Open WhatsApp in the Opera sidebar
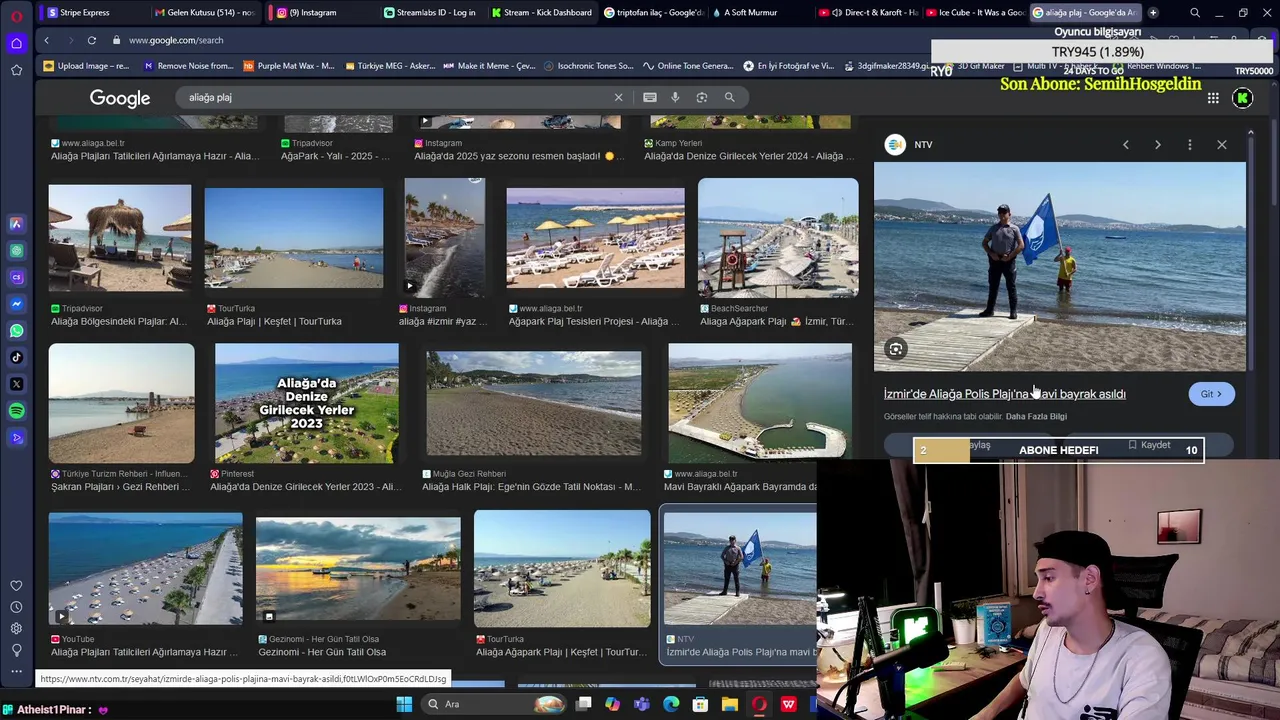1280x720 pixels. coord(16,331)
